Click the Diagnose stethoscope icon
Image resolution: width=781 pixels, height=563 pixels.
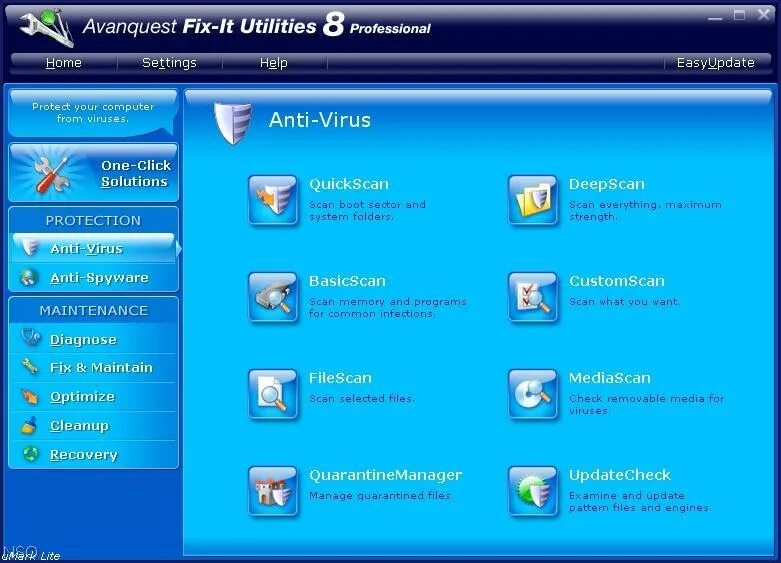point(31,338)
